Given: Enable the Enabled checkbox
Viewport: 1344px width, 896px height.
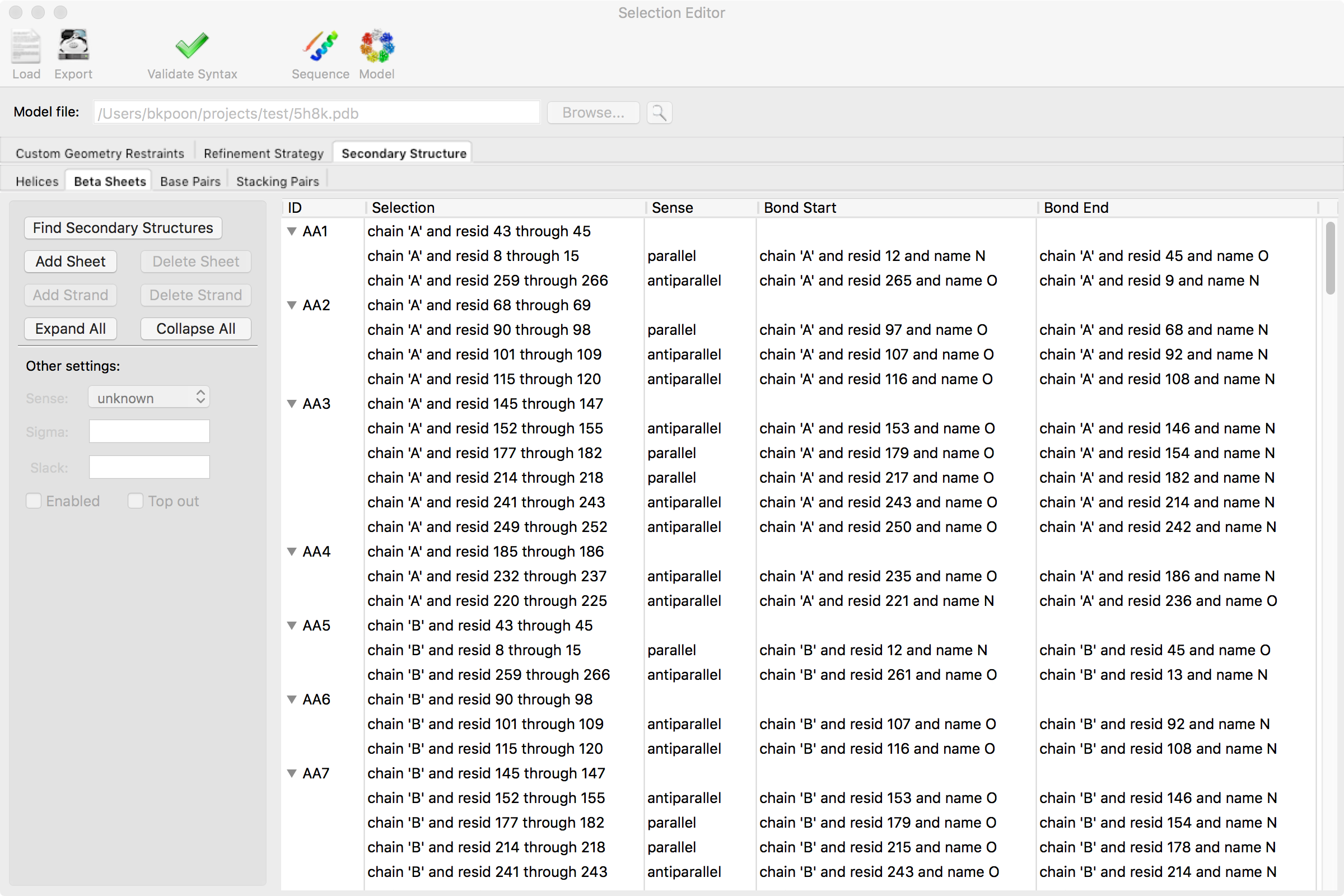Looking at the screenshot, I should [x=34, y=501].
